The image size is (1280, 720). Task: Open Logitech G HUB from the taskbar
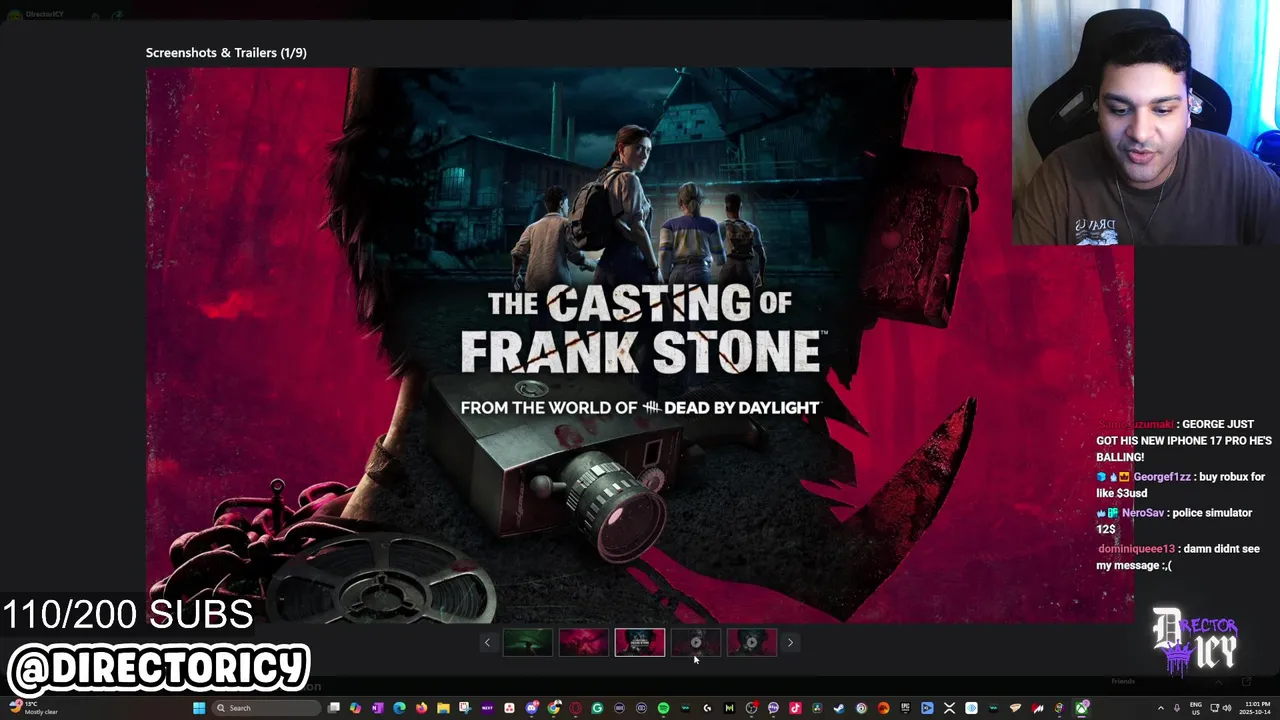pos(707,708)
